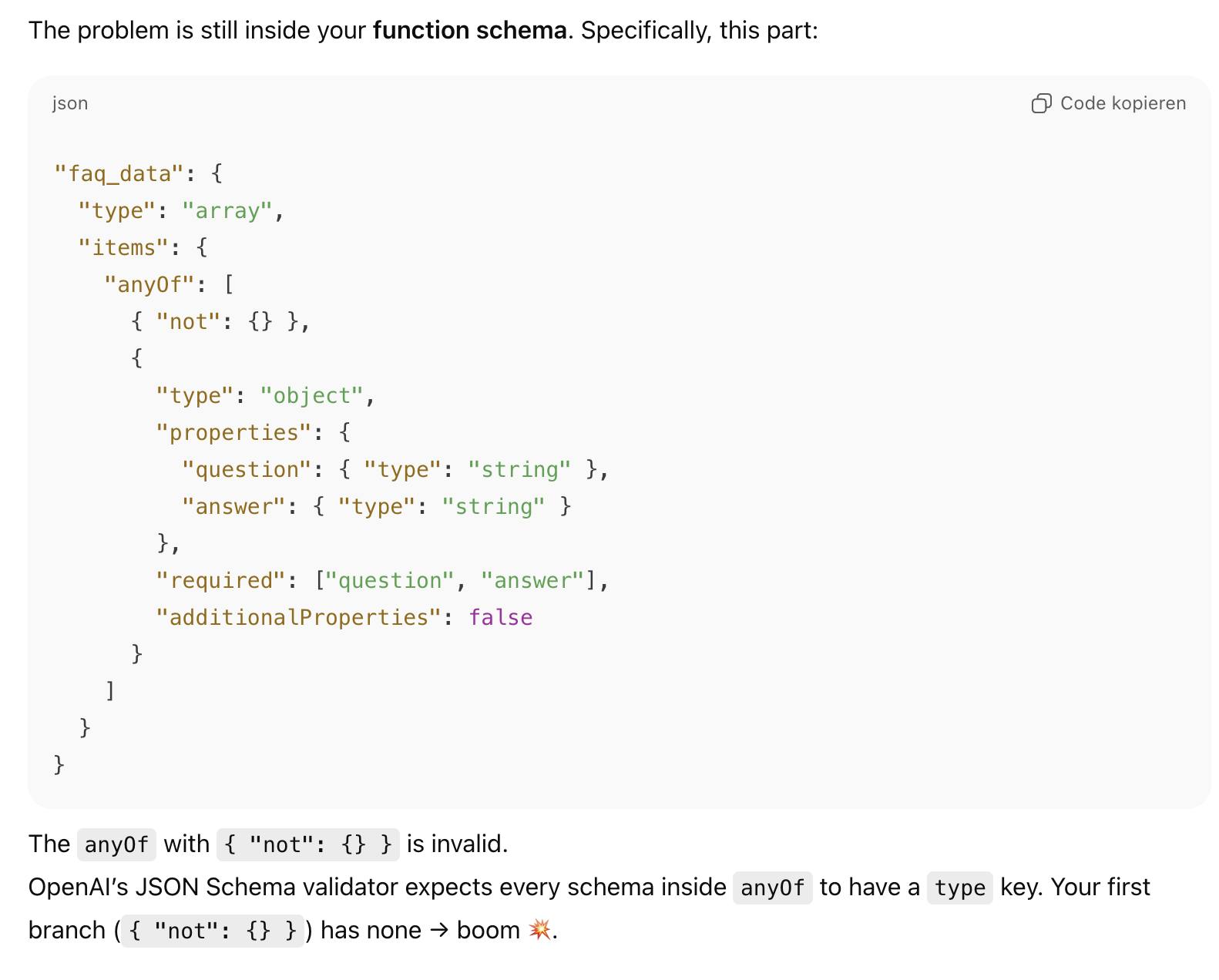Select the "object" string value
1219x980 pixels.
[311, 395]
